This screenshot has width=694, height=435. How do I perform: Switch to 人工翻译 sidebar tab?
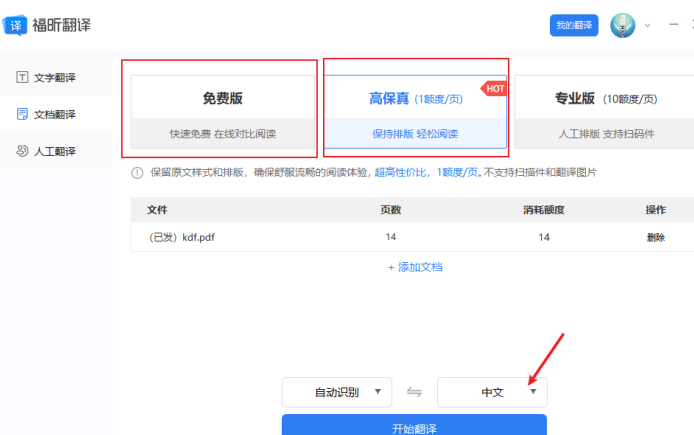coord(56,151)
